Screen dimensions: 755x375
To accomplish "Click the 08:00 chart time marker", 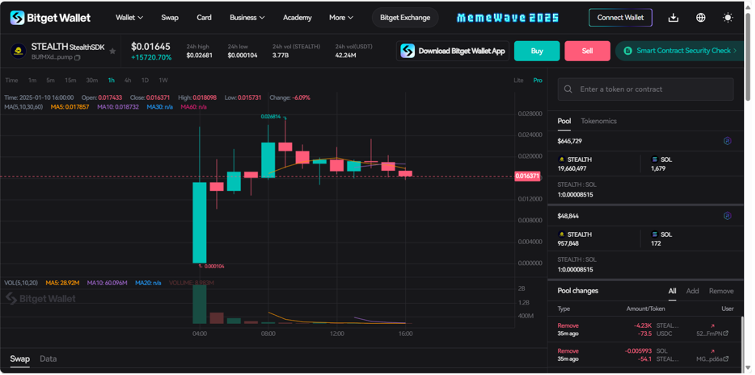I will (x=268, y=334).
